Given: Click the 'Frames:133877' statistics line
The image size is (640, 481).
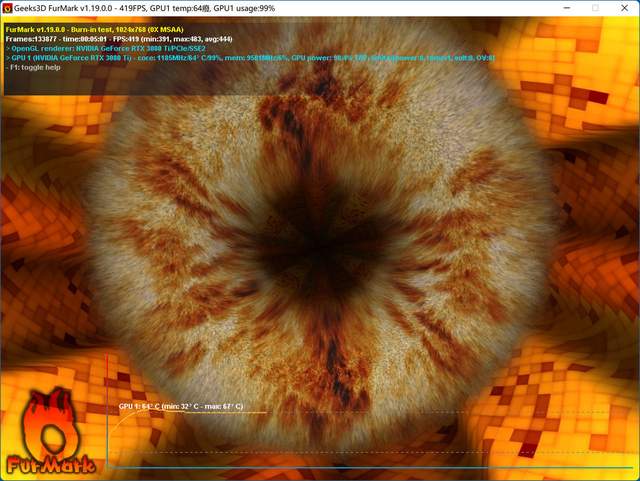Looking at the screenshot, I should 119,39.
